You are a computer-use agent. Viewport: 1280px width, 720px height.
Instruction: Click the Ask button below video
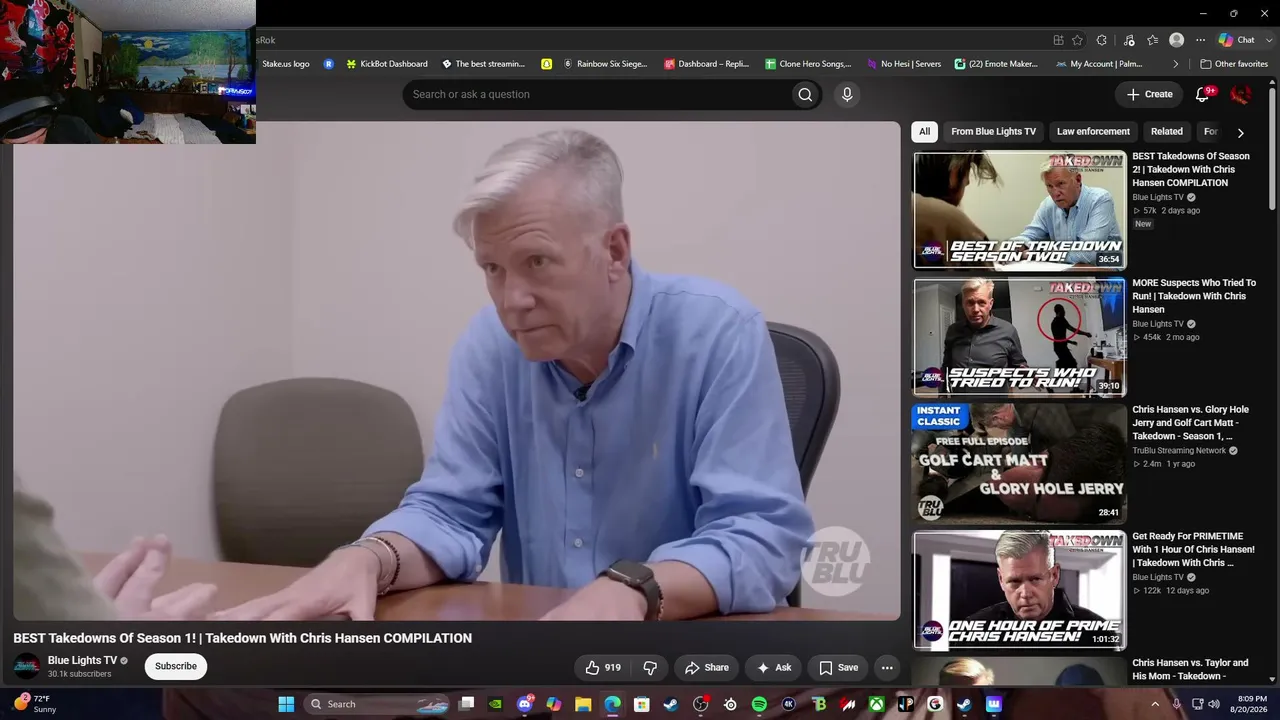coord(774,667)
